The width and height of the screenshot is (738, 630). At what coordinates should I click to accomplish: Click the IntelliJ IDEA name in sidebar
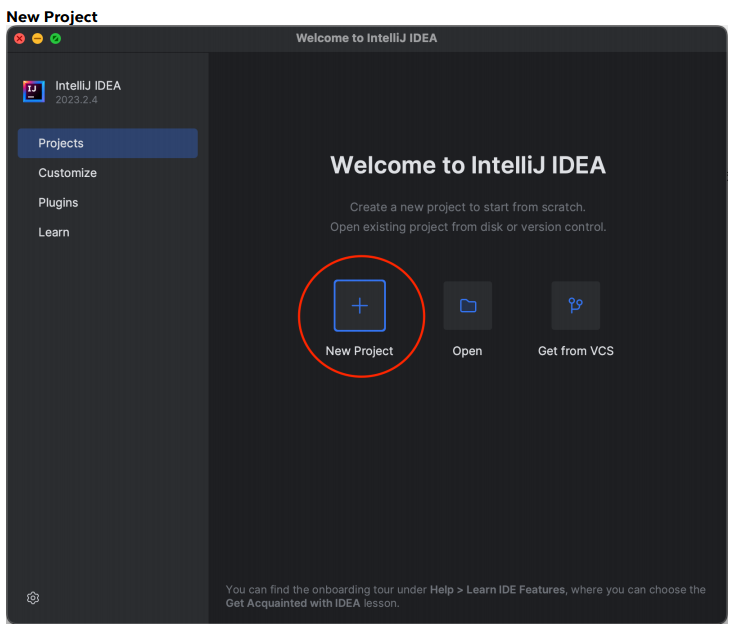tap(88, 86)
